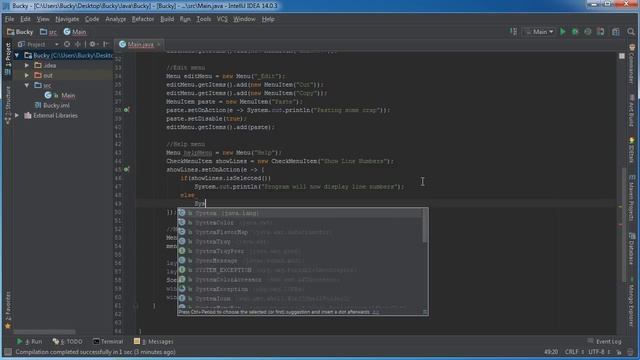The height and width of the screenshot is (360, 640).
Task: Click the Hide Project panel icon
Action: (106, 44)
